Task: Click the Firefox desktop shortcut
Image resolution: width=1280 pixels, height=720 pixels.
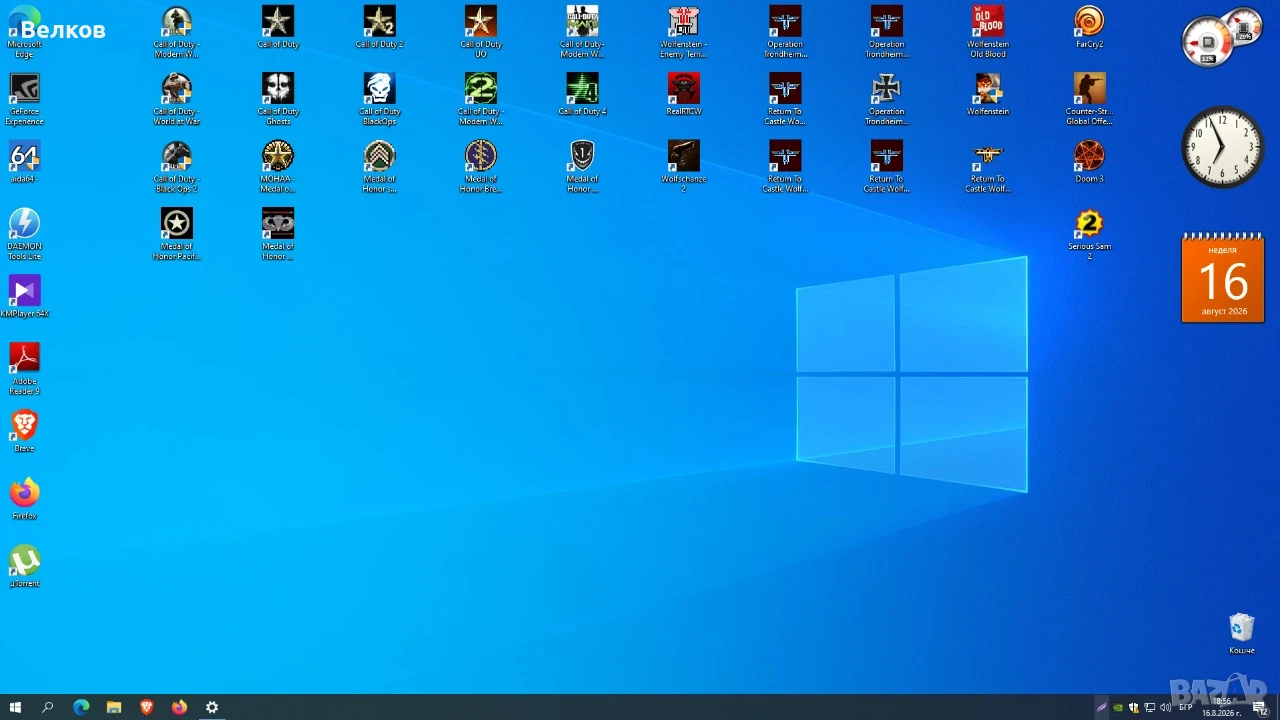Action: (x=24, y=498)
